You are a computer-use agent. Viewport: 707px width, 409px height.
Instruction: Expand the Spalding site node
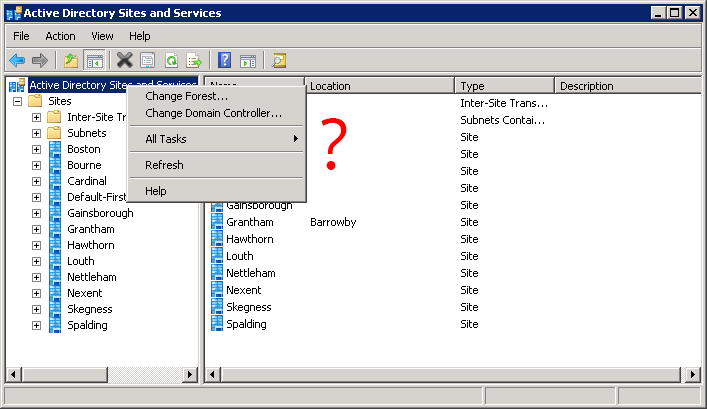click(x=37, y=326)
